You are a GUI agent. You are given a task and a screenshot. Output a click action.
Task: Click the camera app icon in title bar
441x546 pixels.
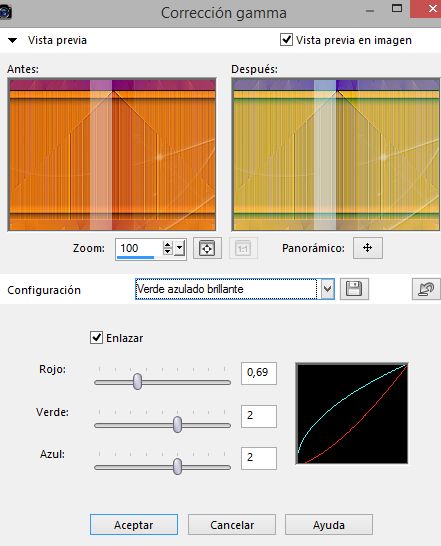(x=6, y=12)
